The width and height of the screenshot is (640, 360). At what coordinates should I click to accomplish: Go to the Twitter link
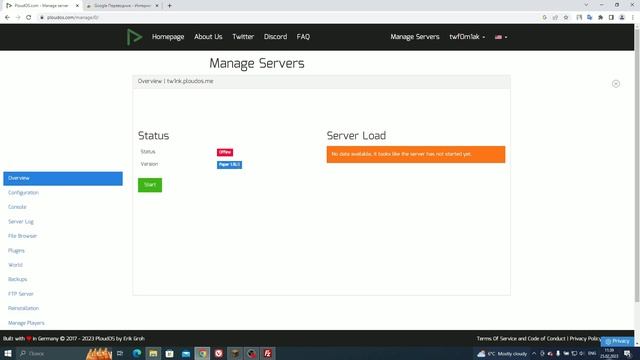point(243,37)
